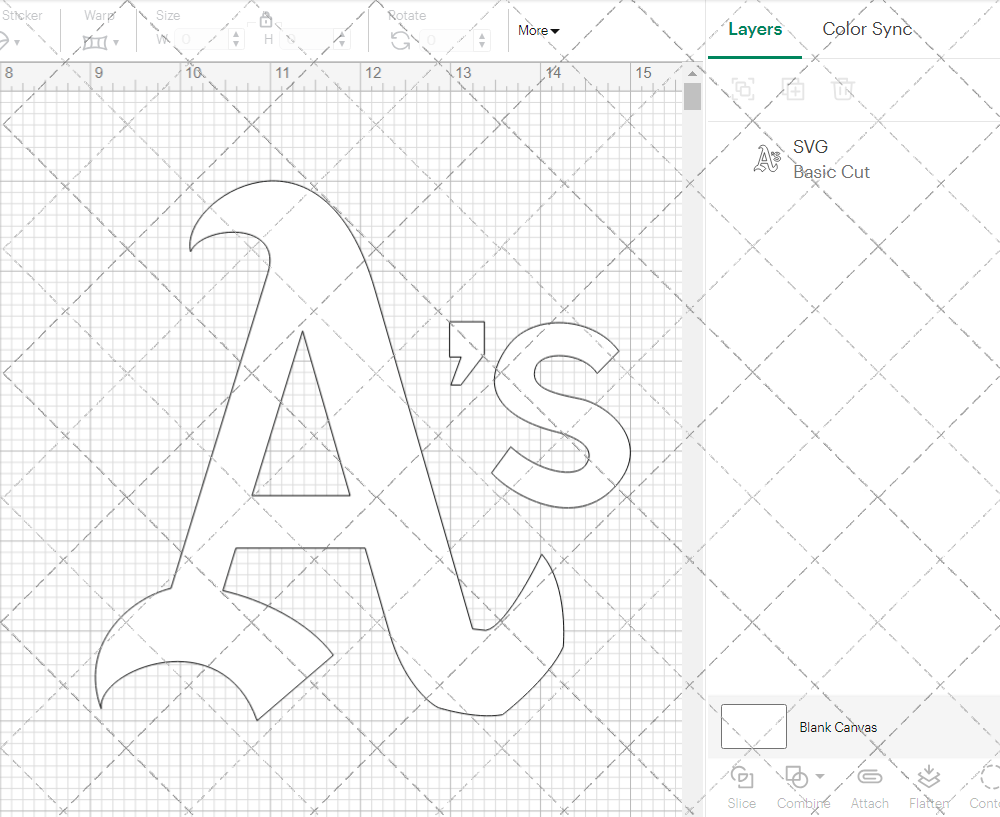Image resolution: width=1000 pixels, height=817 pixels.
Task: Switch to the Layers tab
Action: pyautogui.click(x=755, y=29)
